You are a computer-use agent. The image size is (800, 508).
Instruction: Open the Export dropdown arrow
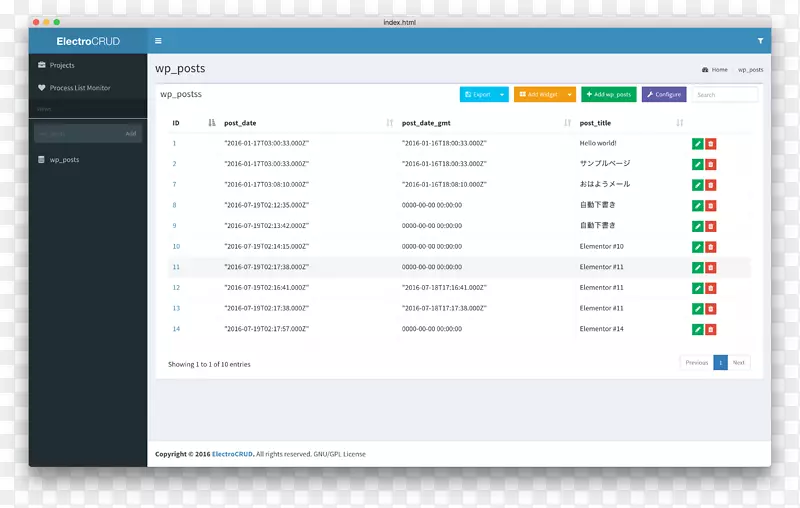click(503, 95)
